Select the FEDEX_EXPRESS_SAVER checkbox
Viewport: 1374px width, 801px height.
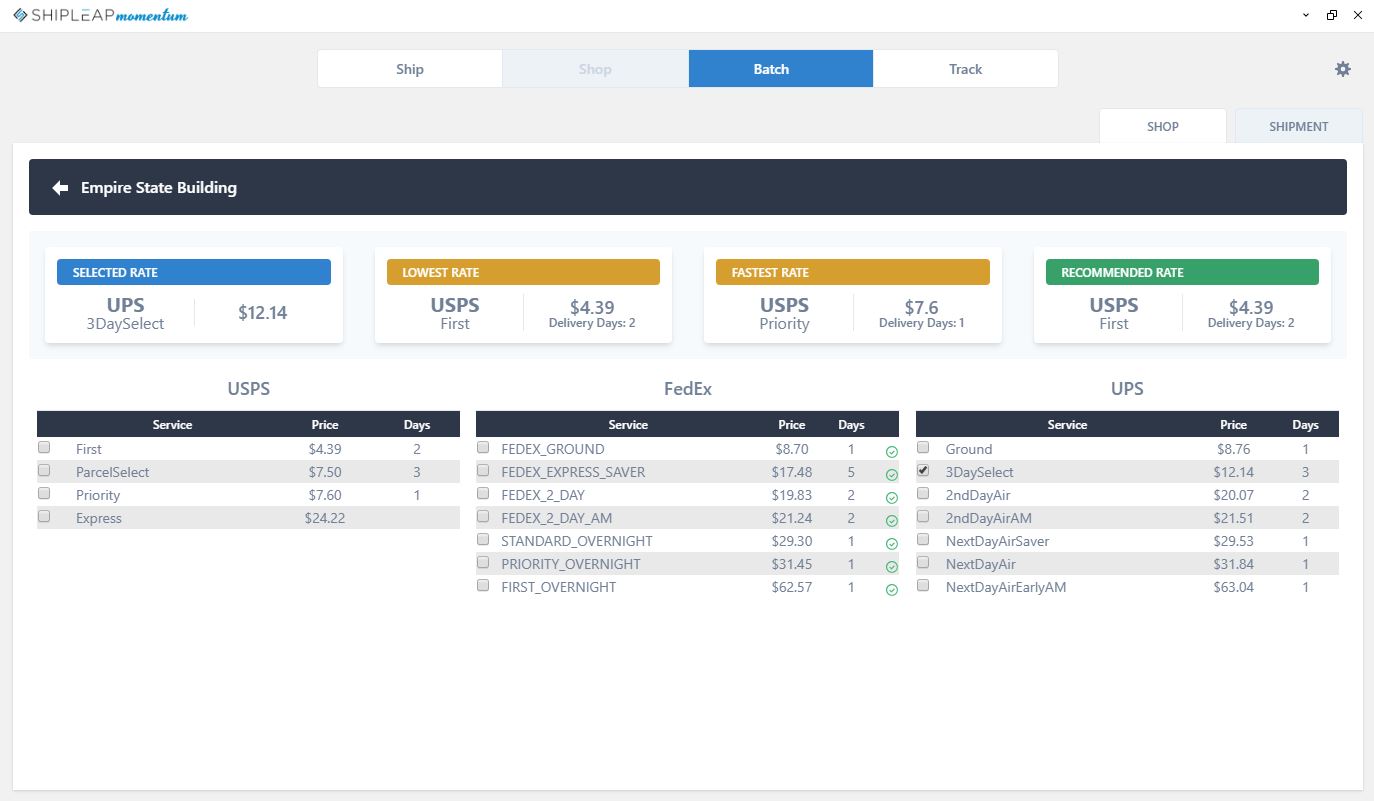coord(483,470)
